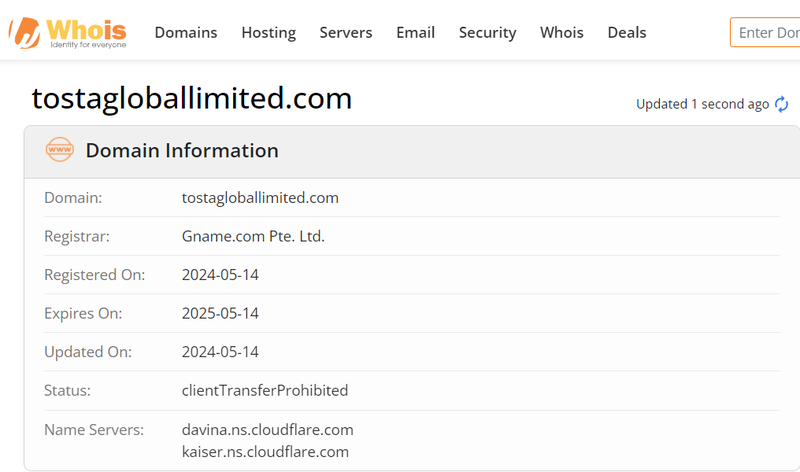Click the Whois navigation item
Image resolution: width=800 pixels, height=472 pixels.
point(561,32)
